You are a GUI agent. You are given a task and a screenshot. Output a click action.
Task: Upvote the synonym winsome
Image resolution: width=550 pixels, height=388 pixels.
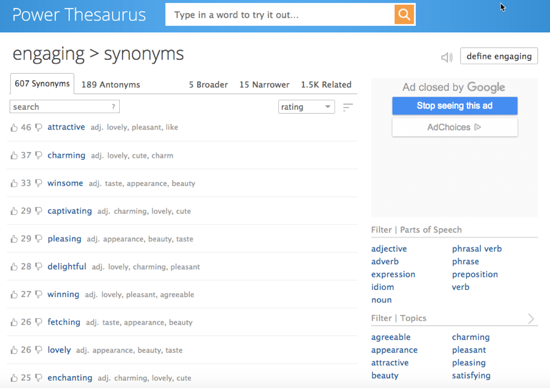[14, 183]
